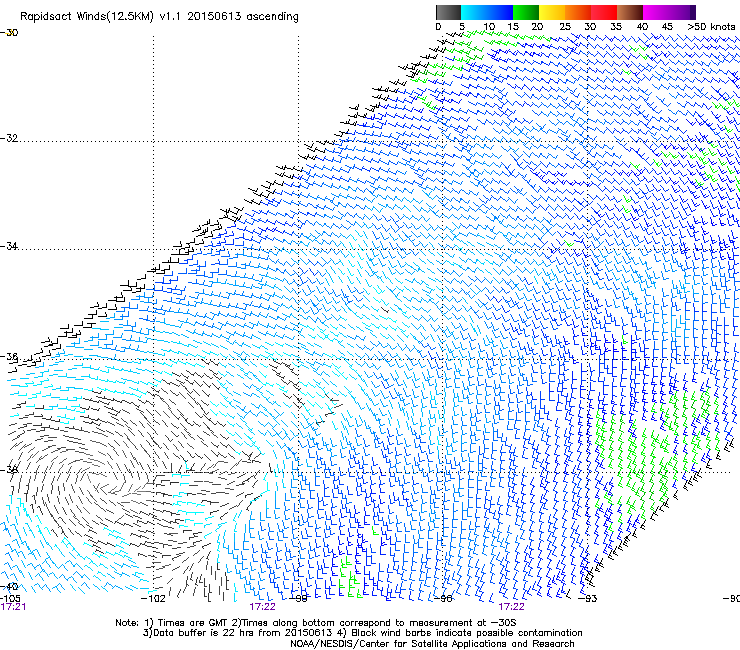Select the yellow 20-25 knots color segment
740x650 pixels.
552,12
